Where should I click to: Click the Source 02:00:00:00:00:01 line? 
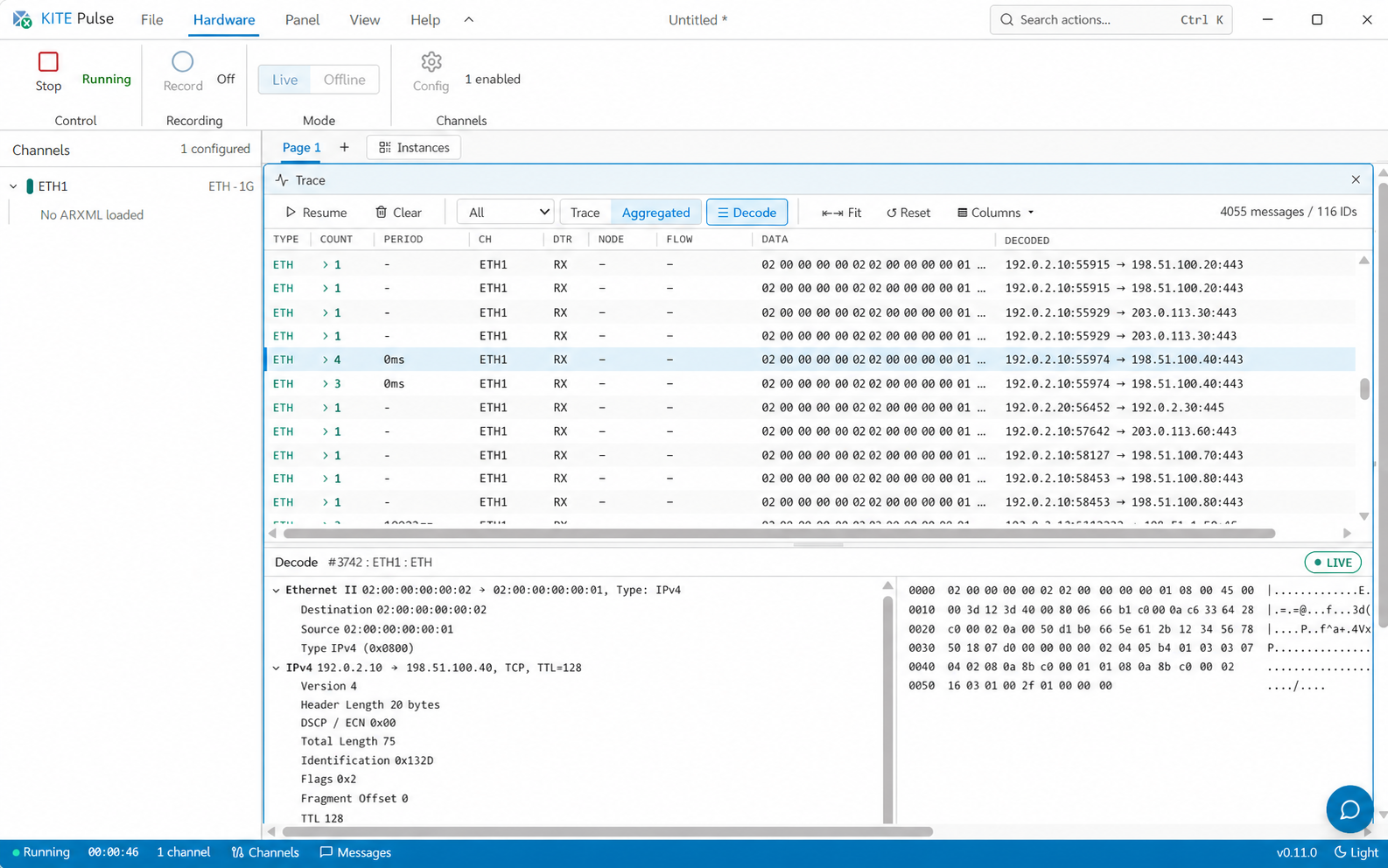click(377, 628)
